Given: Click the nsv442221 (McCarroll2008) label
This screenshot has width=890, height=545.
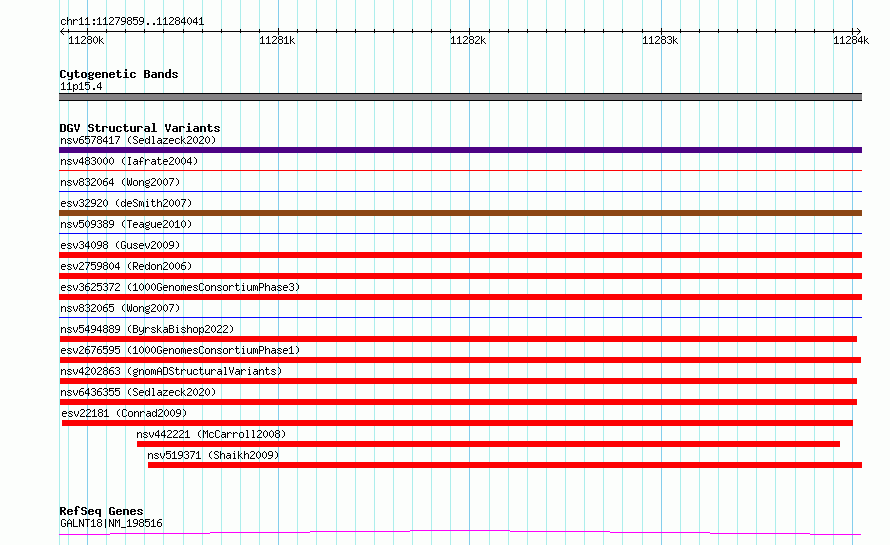Looking at the screenshot, I should click(211, 434).
